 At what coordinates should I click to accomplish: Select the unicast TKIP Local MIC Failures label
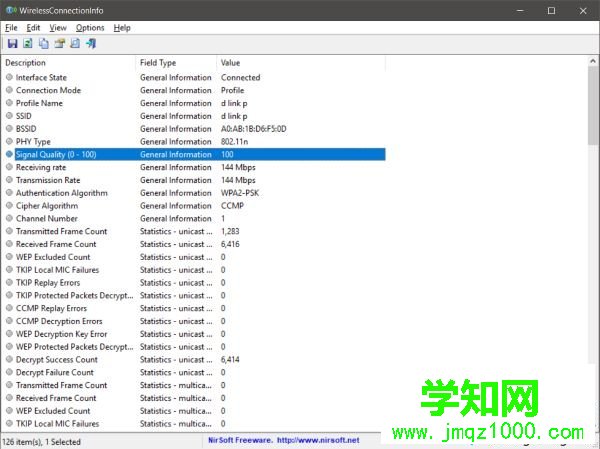tap(57, 270)
